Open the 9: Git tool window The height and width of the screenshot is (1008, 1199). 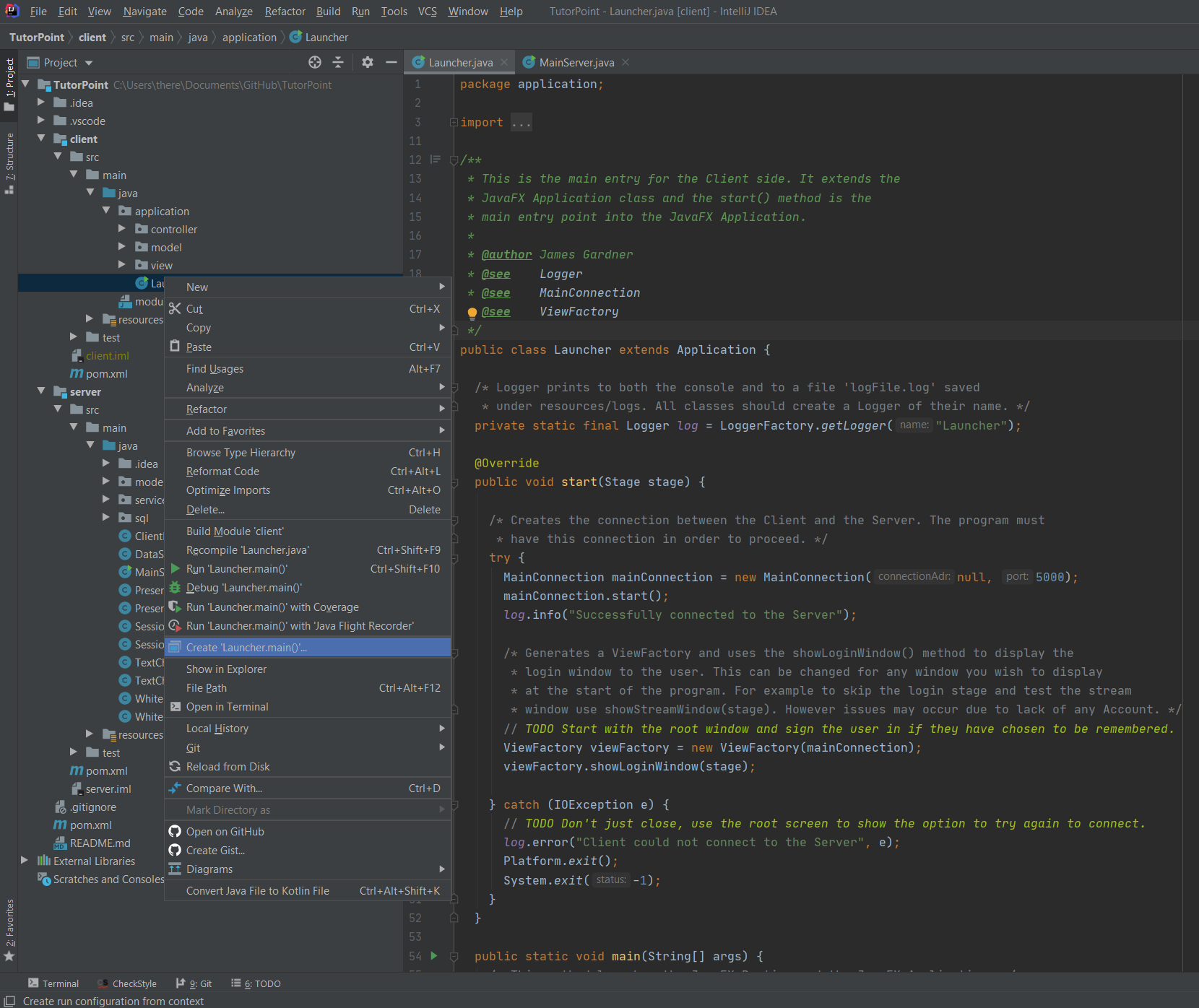pos(194,983)
